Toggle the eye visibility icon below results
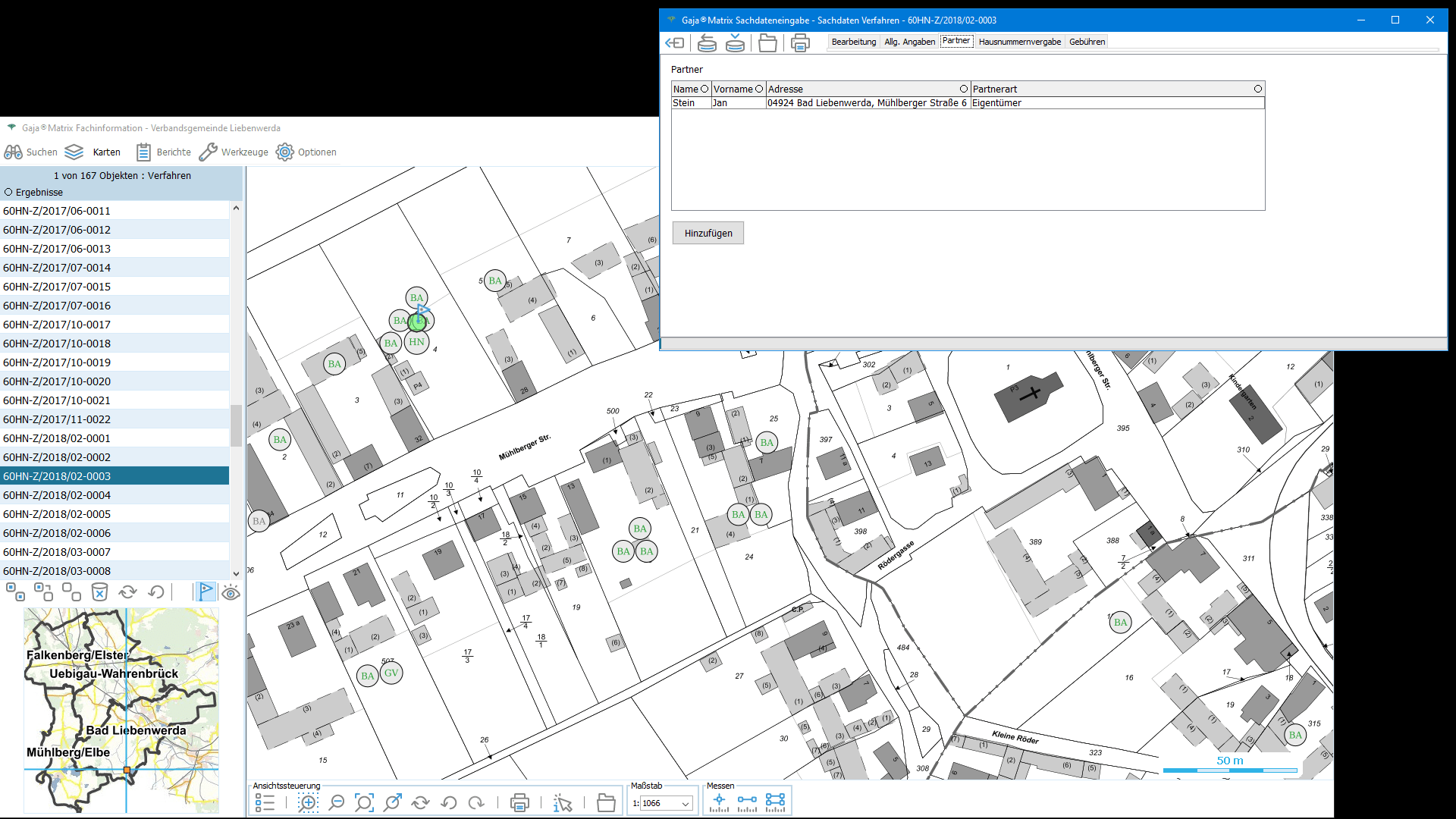Viewport: 1456px width, 819px height. pyautogui.click(x=231, y=592)
